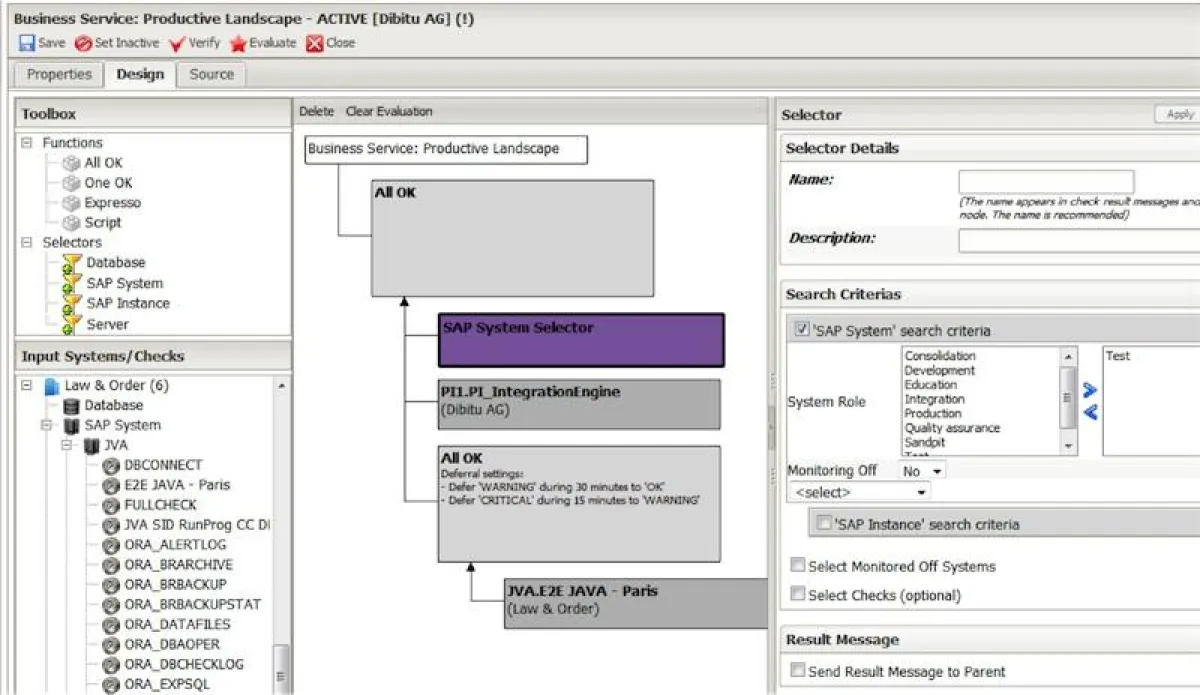
Task: Click inside the Name input field
Action: pos(1044,181)
